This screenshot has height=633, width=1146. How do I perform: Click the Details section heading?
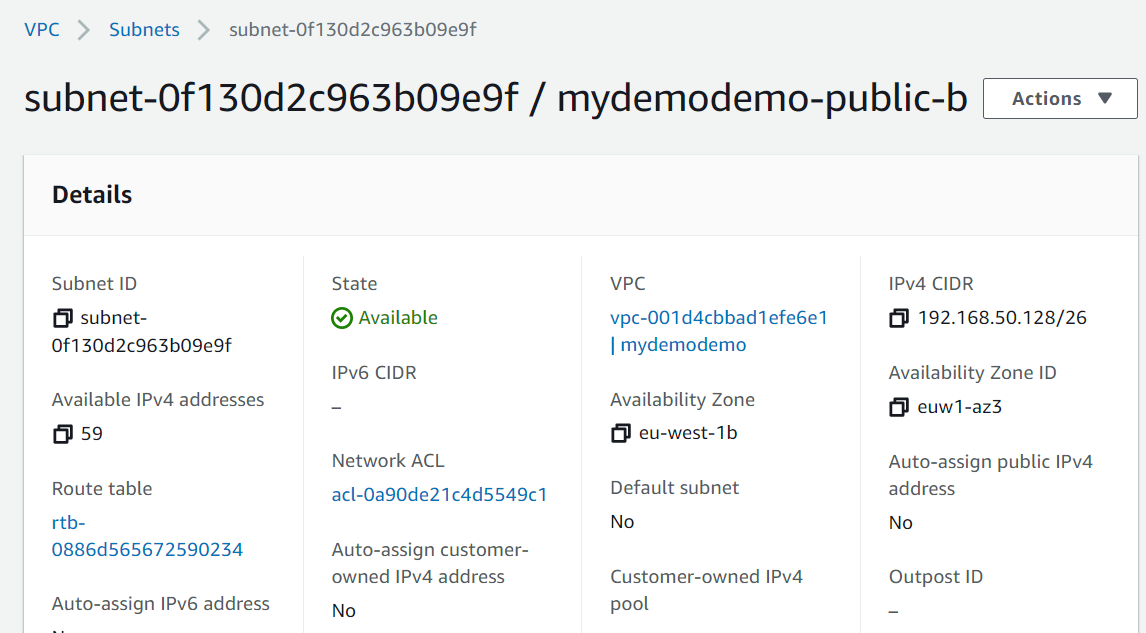coord(92,195)
